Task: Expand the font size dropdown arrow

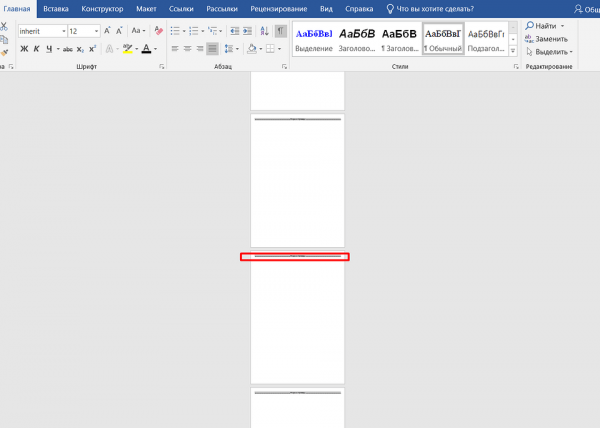Action: click(96, 31)
